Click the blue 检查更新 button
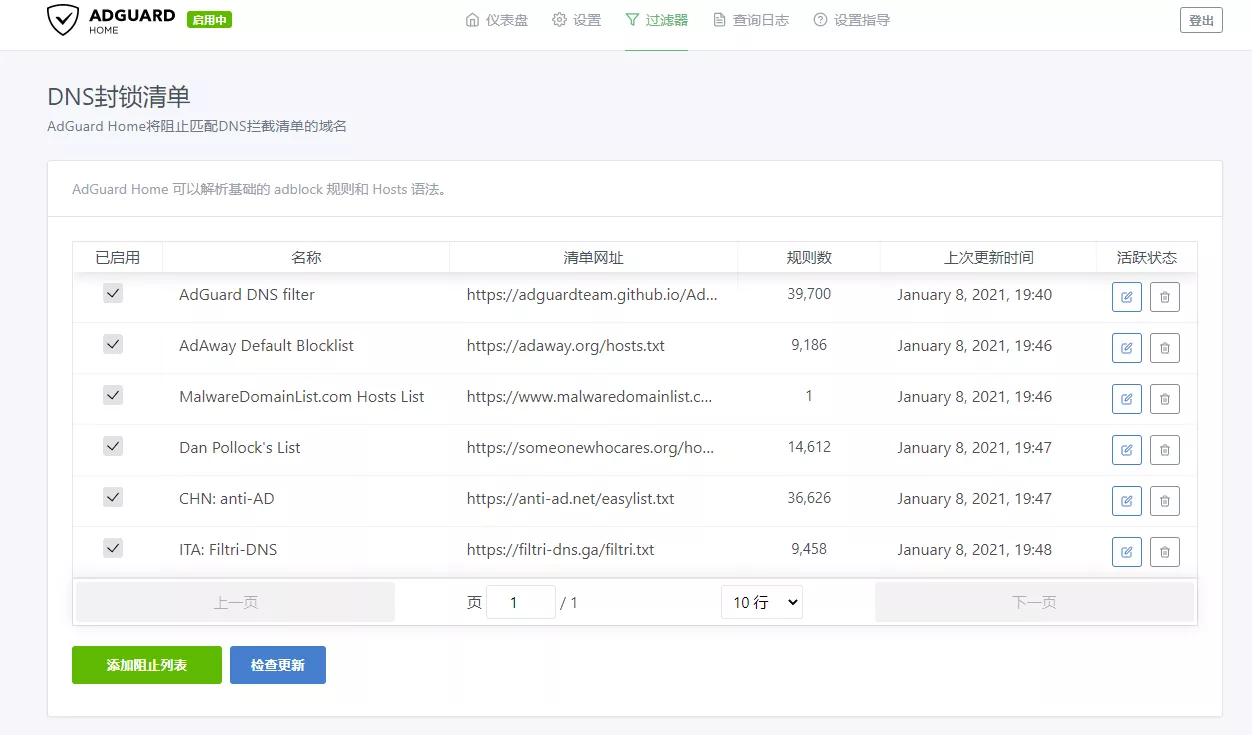 pyautogui.click(x=278, y=665)
